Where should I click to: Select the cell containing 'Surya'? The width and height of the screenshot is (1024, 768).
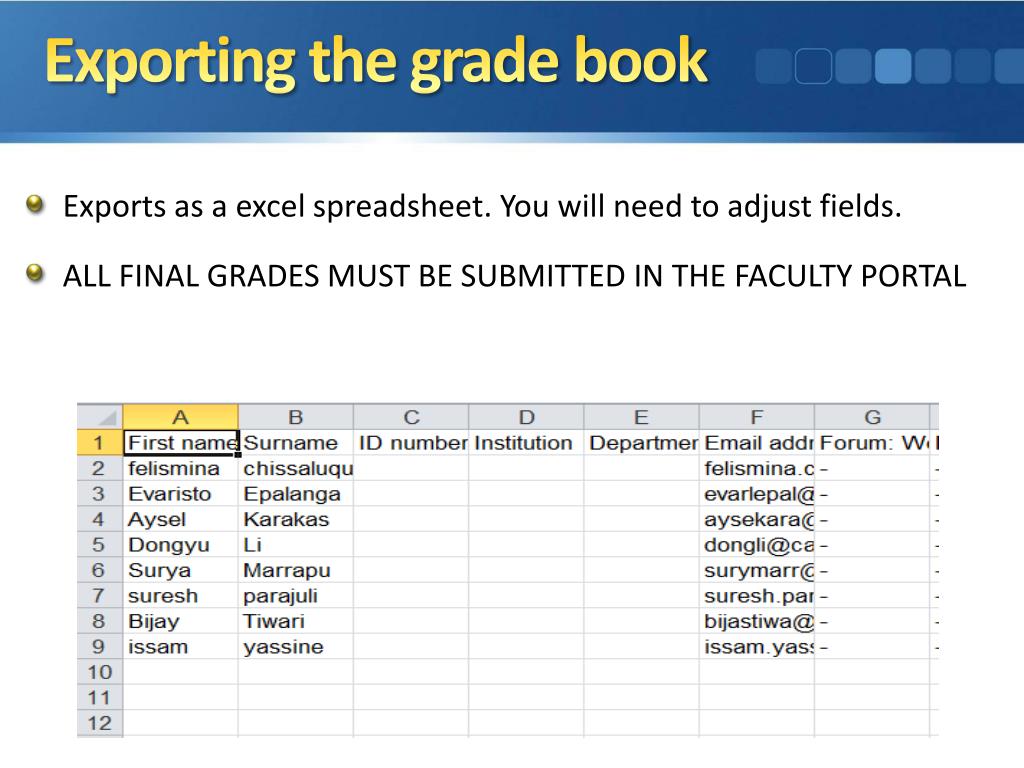pos(181,570)
